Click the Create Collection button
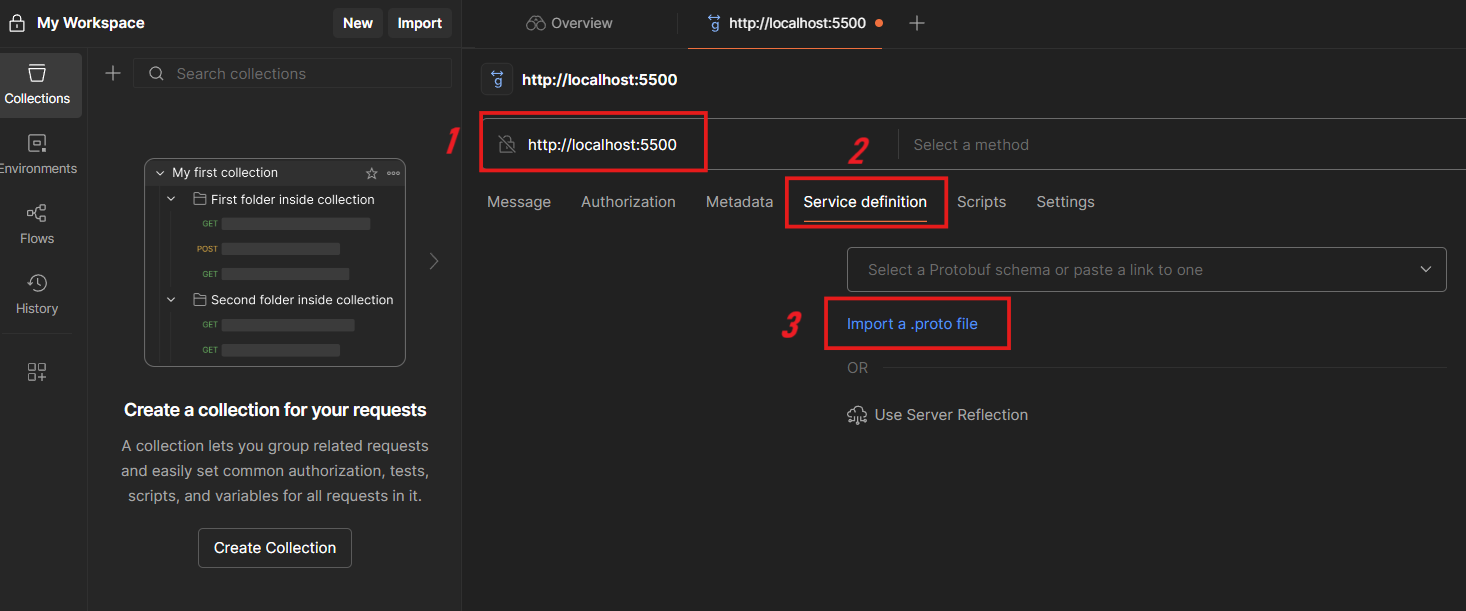Image resolution: width=1466 pixels, height=611 pixels. click(x=275, y=548)
